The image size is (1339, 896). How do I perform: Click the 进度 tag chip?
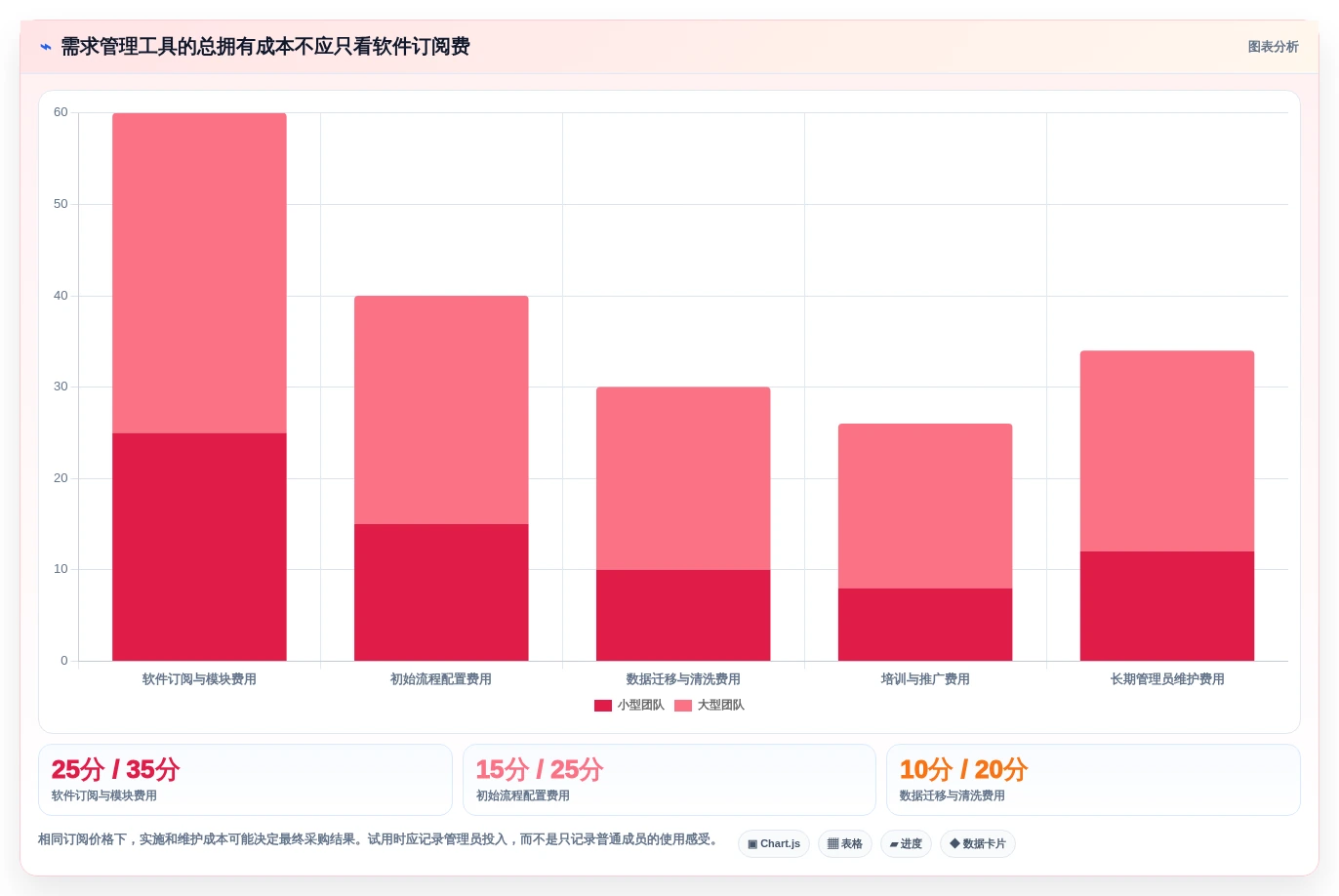[x=906, y=843]
